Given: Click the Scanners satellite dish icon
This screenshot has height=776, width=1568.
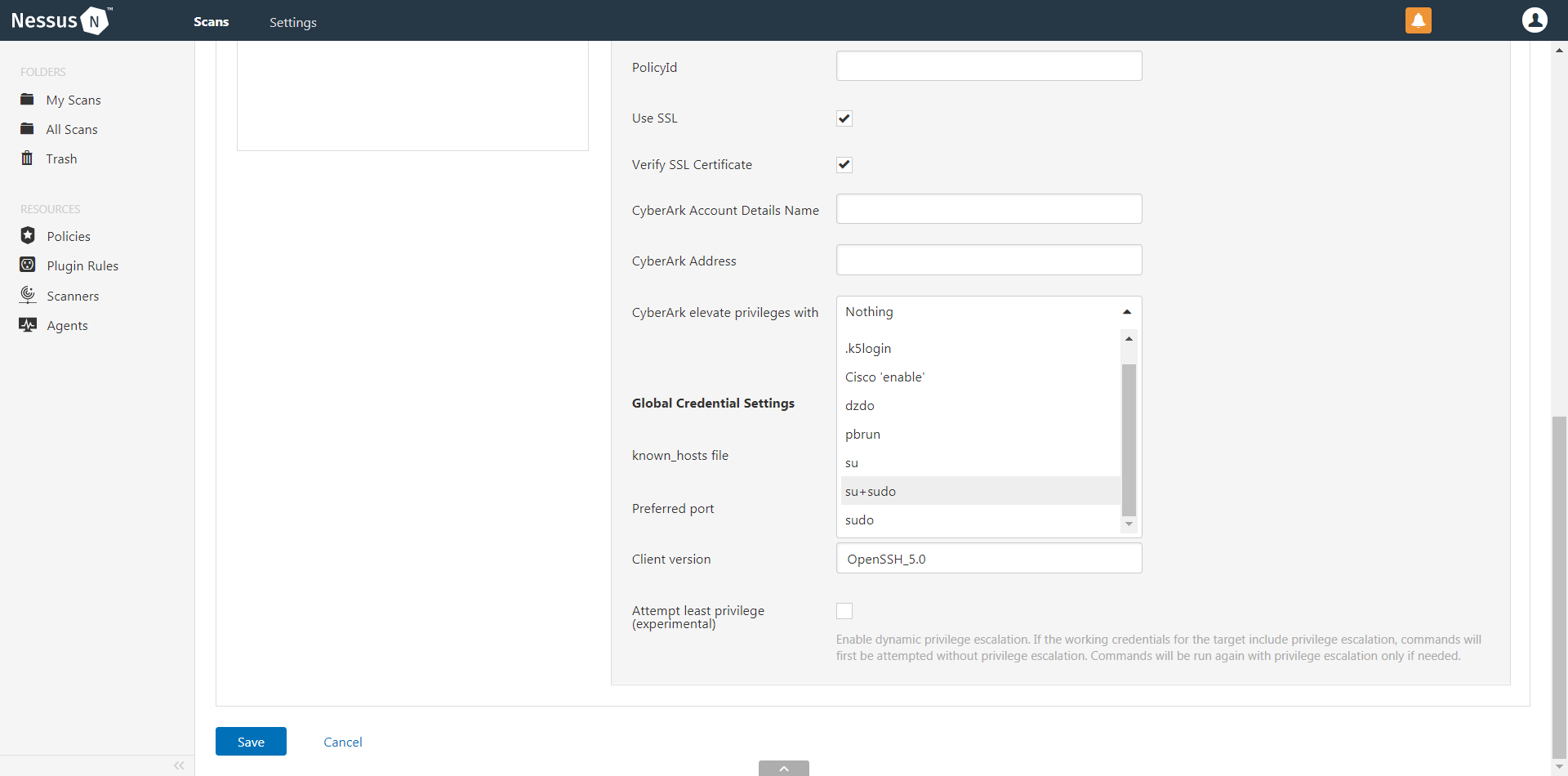Looking at the screenshot, I should click(x=28, y=295).
